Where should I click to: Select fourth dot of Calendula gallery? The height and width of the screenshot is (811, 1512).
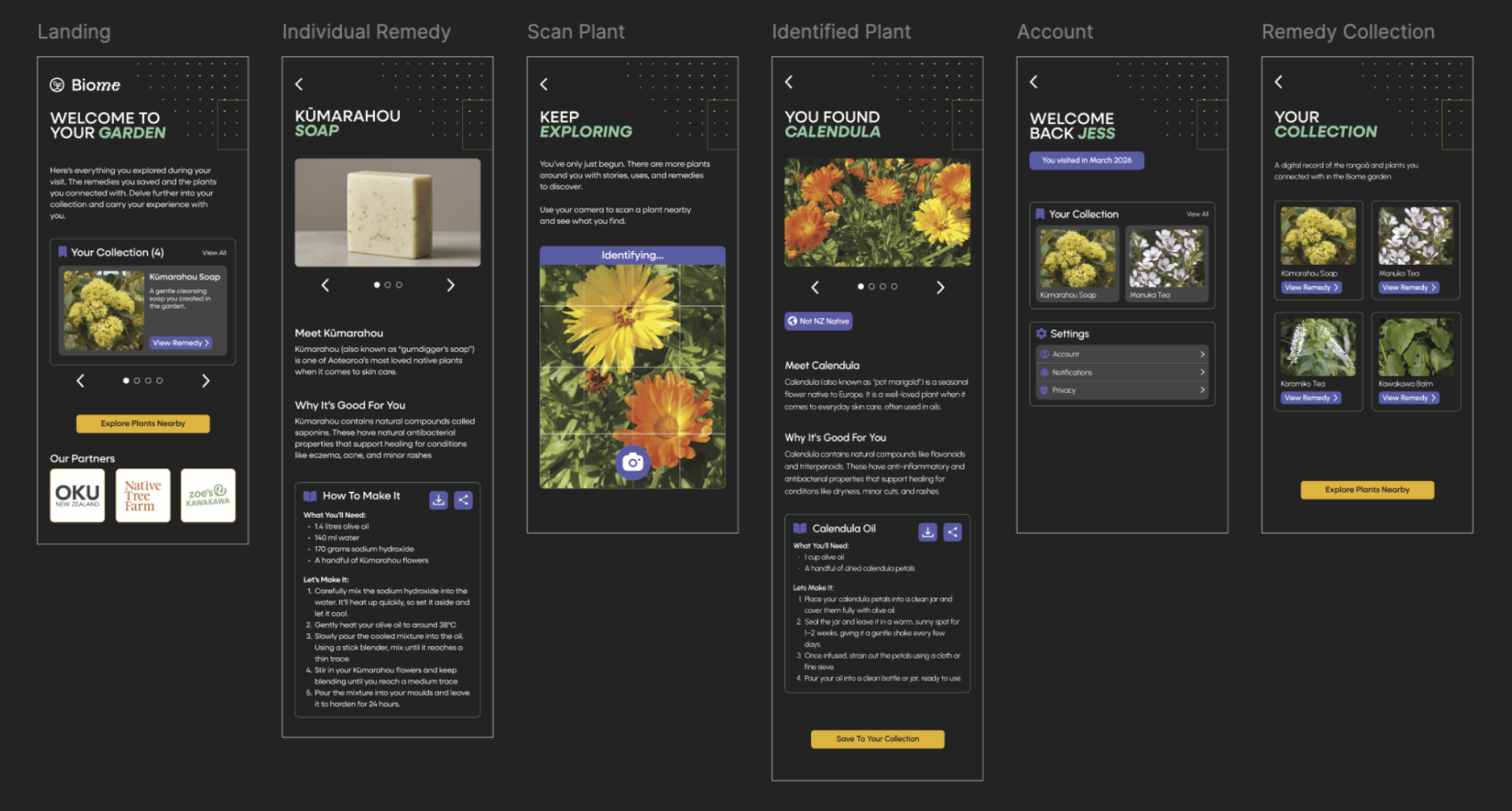tap(894, 287)
